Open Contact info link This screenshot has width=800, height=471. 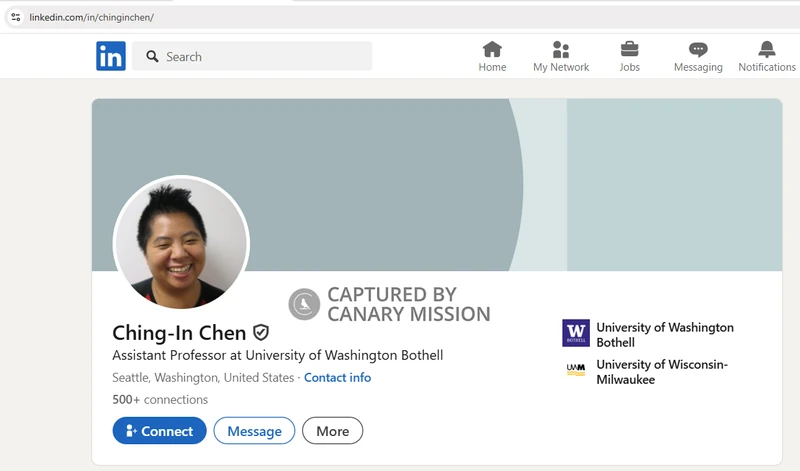tap(337, 378)
